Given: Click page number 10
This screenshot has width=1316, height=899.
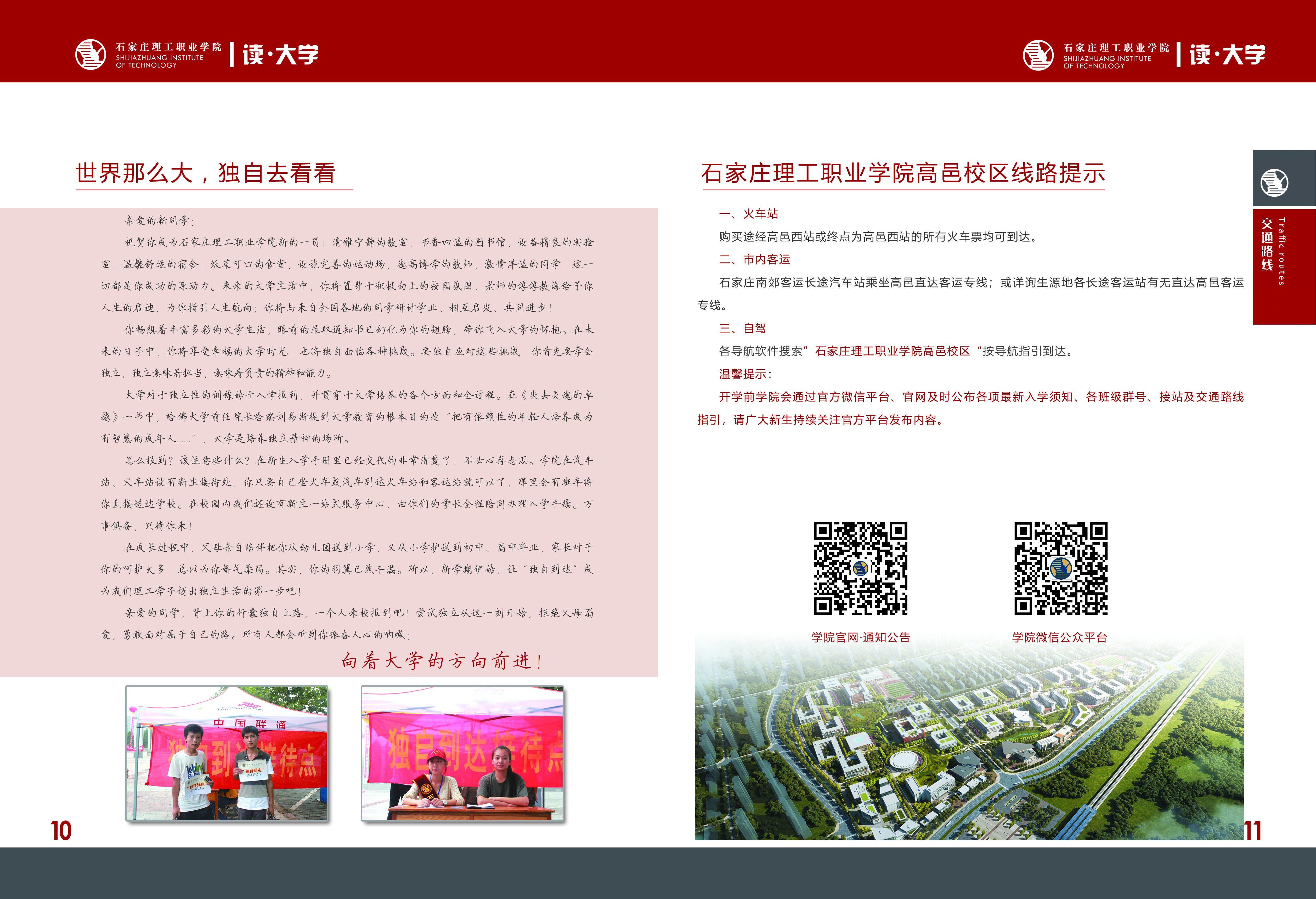Looking at the screenshot, I should [x=61, y=831].
